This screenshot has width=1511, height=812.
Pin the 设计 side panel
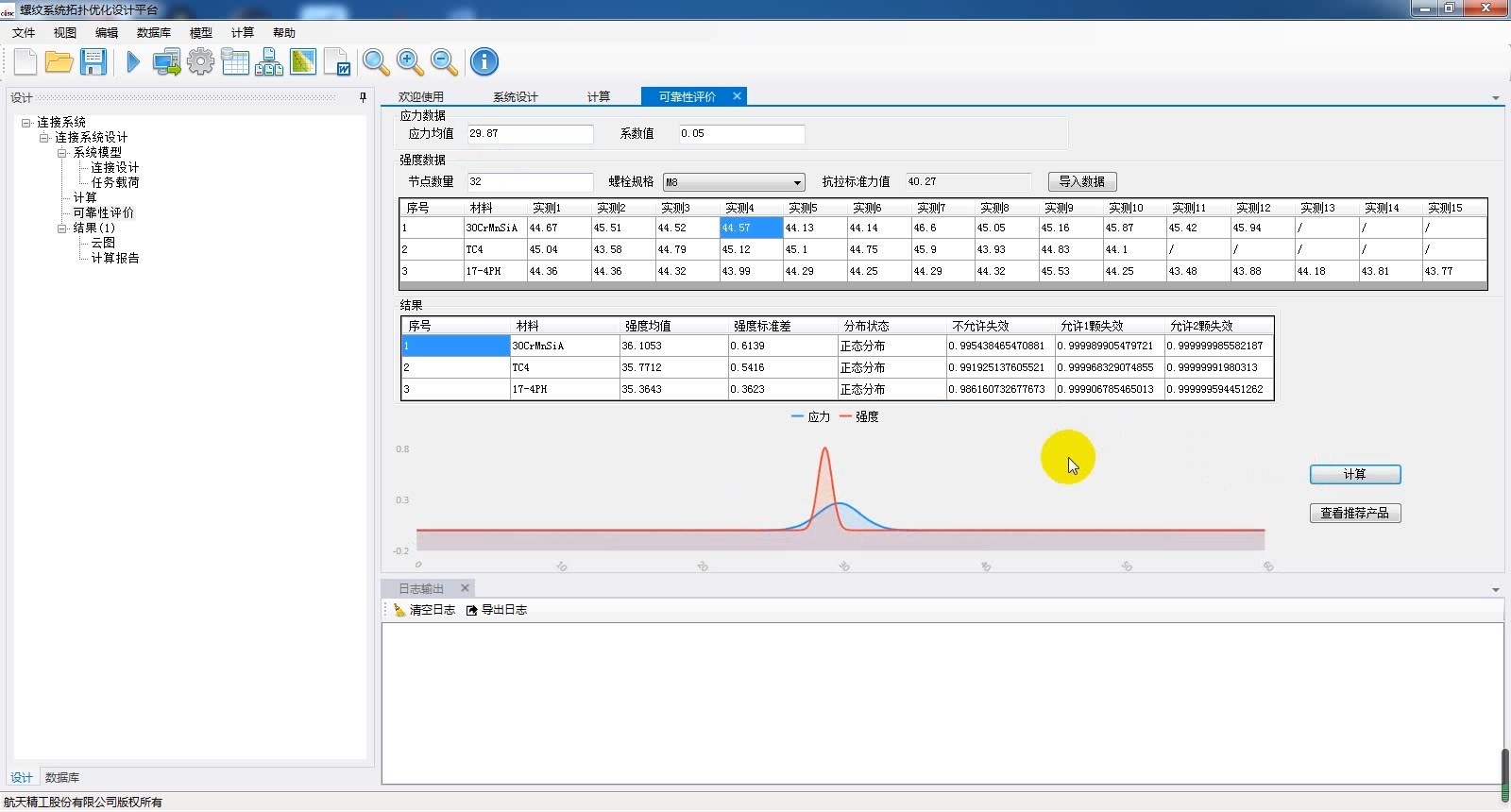(363, 97)
